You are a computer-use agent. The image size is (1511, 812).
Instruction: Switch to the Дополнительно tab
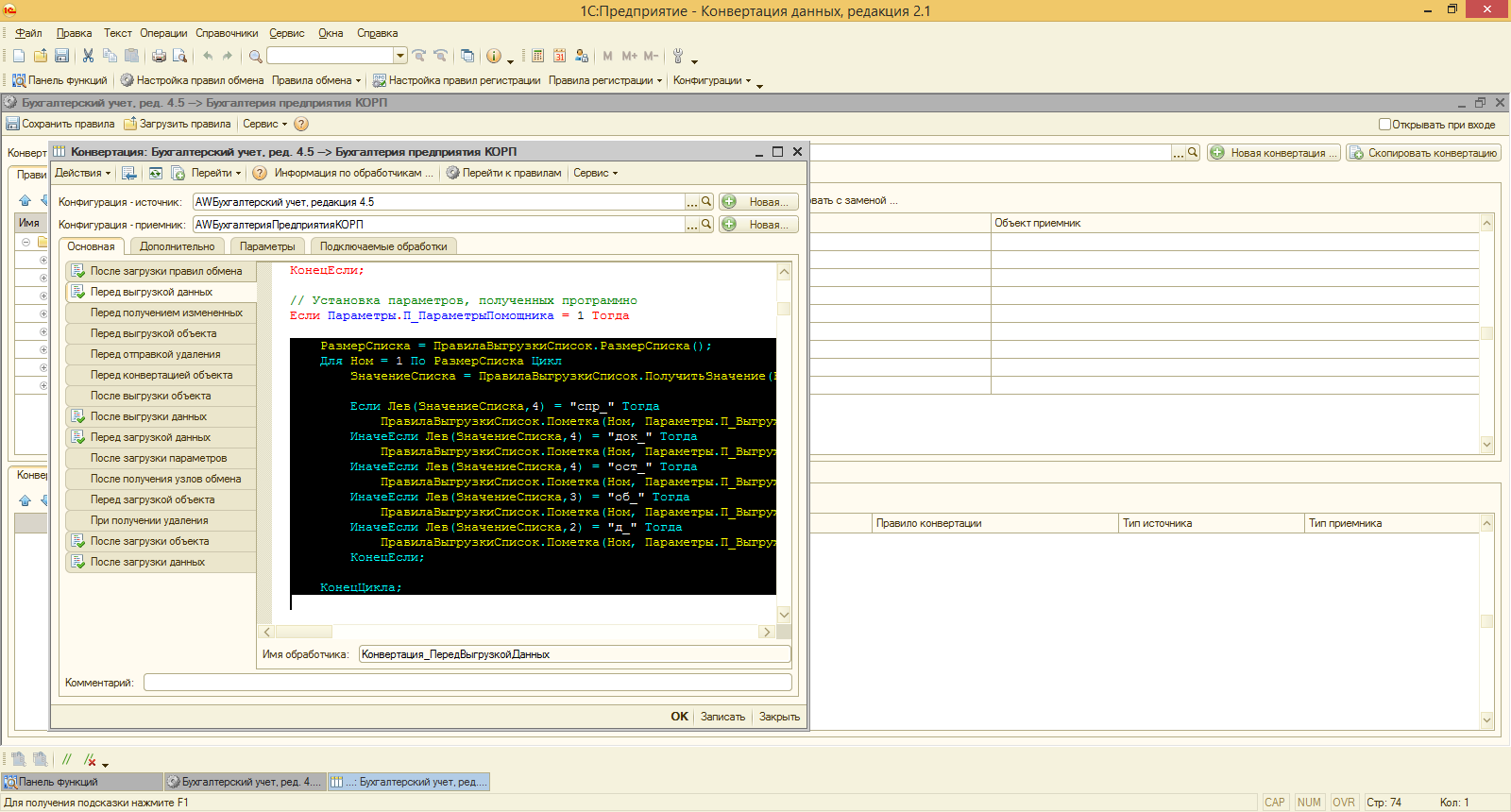tap(178, 246)
